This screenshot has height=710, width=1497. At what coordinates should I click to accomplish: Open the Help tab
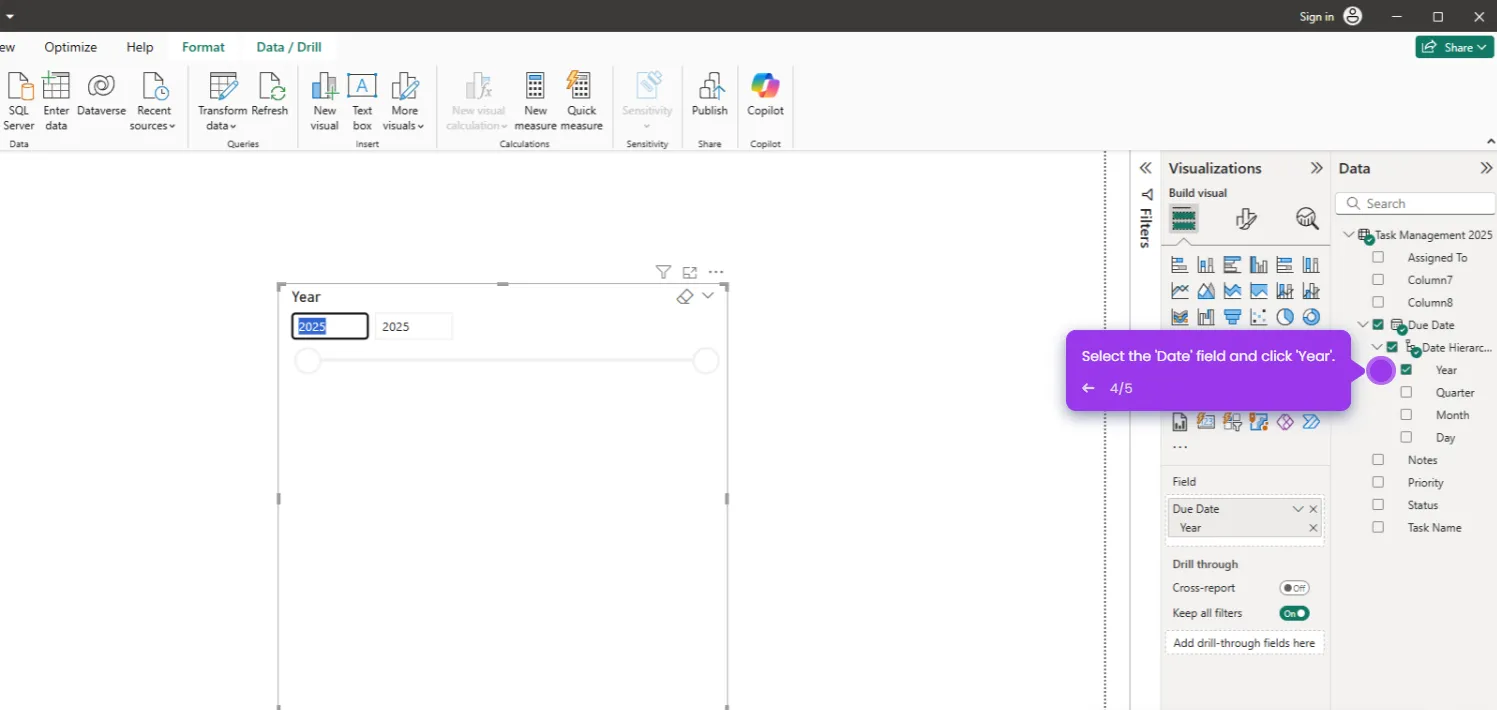pyautogui.click(x=140, y=47)
